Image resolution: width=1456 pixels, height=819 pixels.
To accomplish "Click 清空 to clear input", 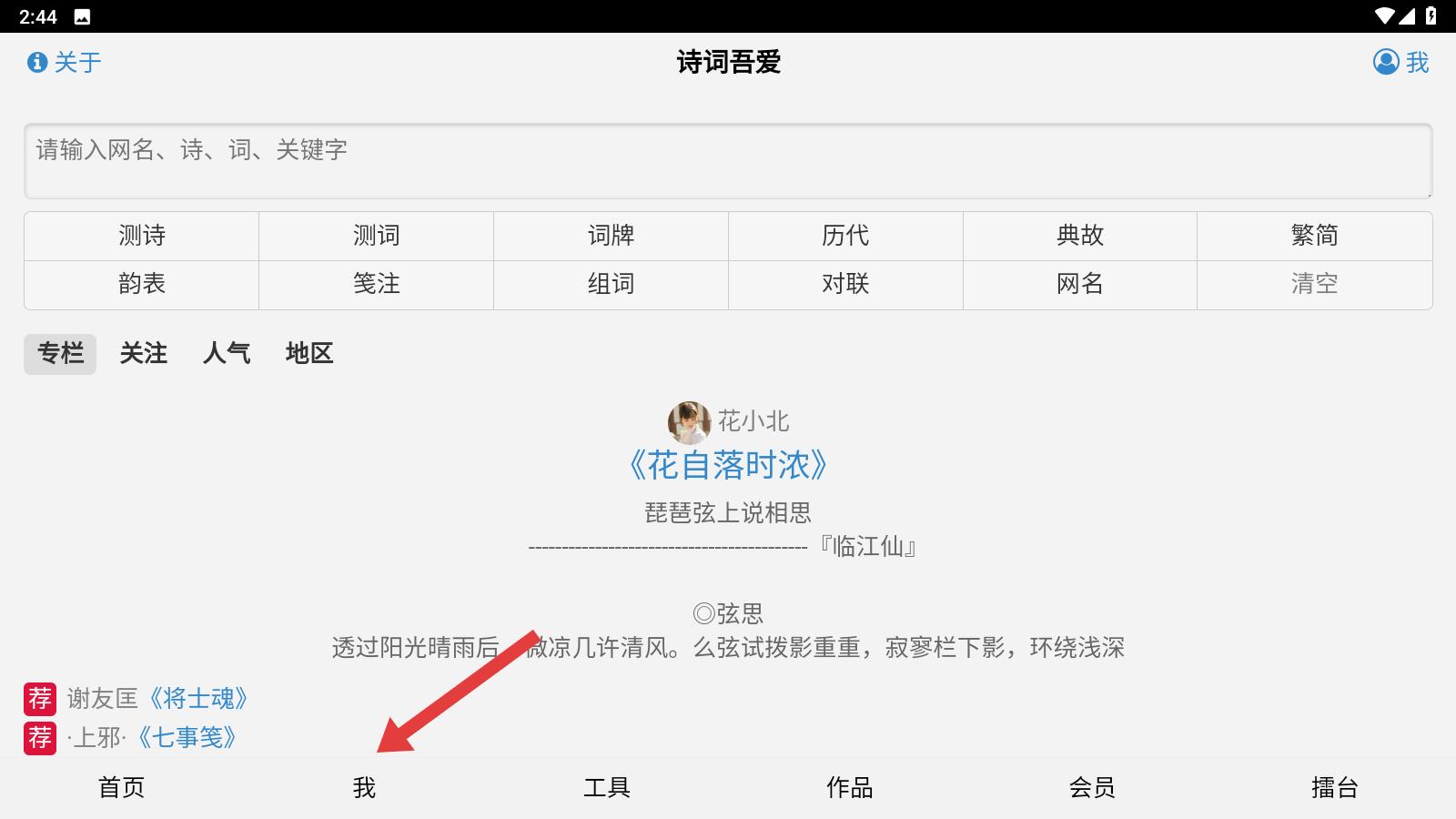I will [x=1314, y=284].
